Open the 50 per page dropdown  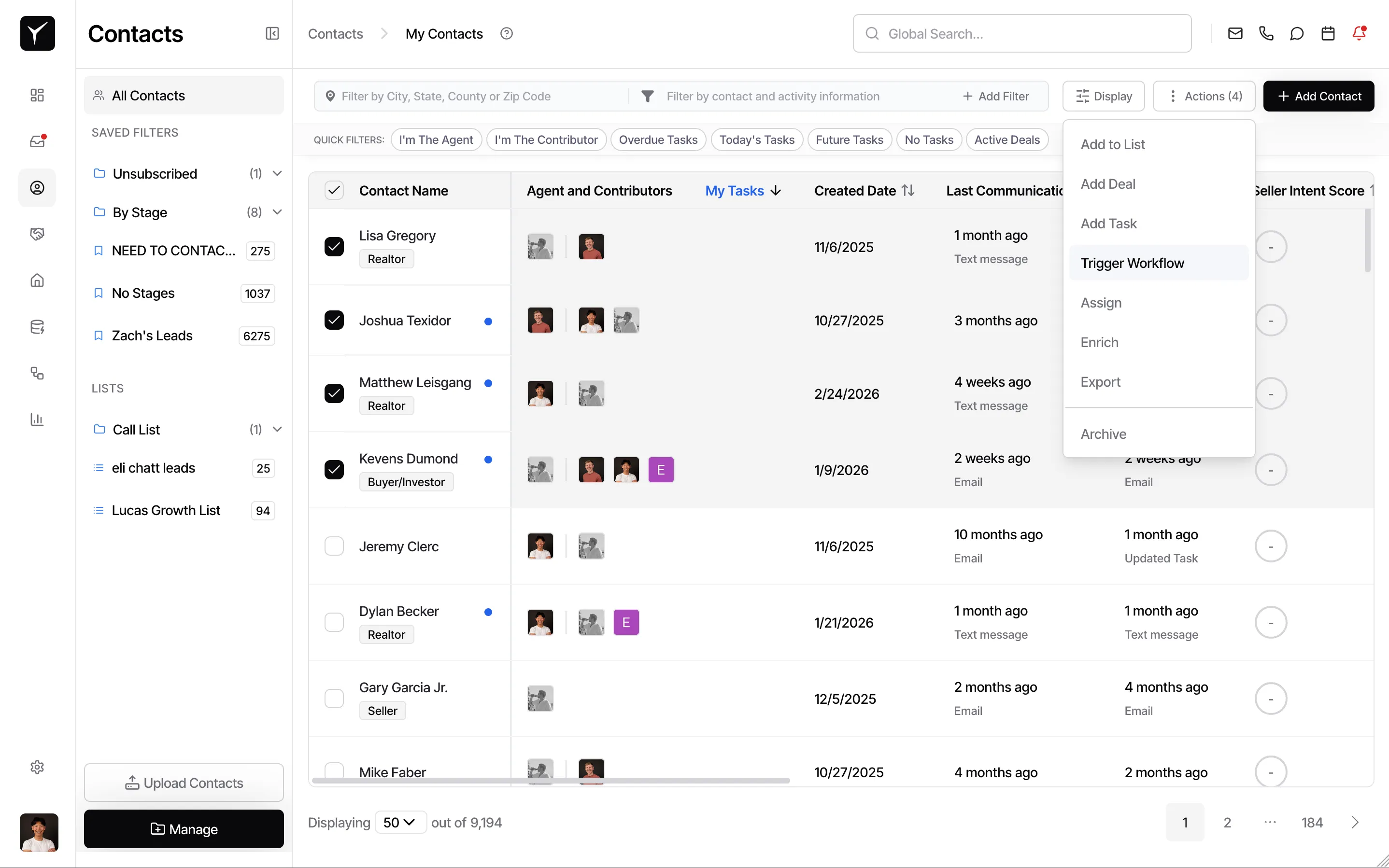pos(399,822)
